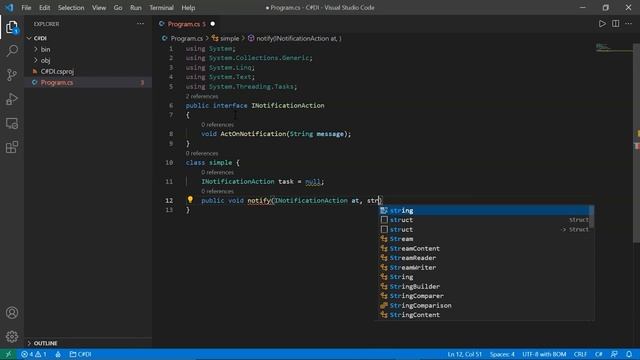This screenshot has height=360, width=640.
Task: Open the Extensions view icon
Action: tap(12, 147)
